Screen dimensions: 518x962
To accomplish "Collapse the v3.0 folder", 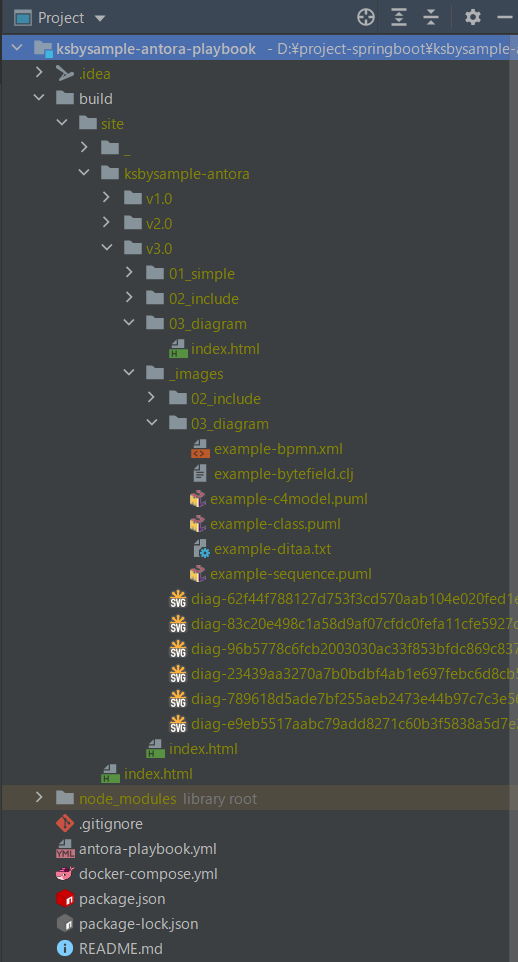I will [x=107, y=248].
